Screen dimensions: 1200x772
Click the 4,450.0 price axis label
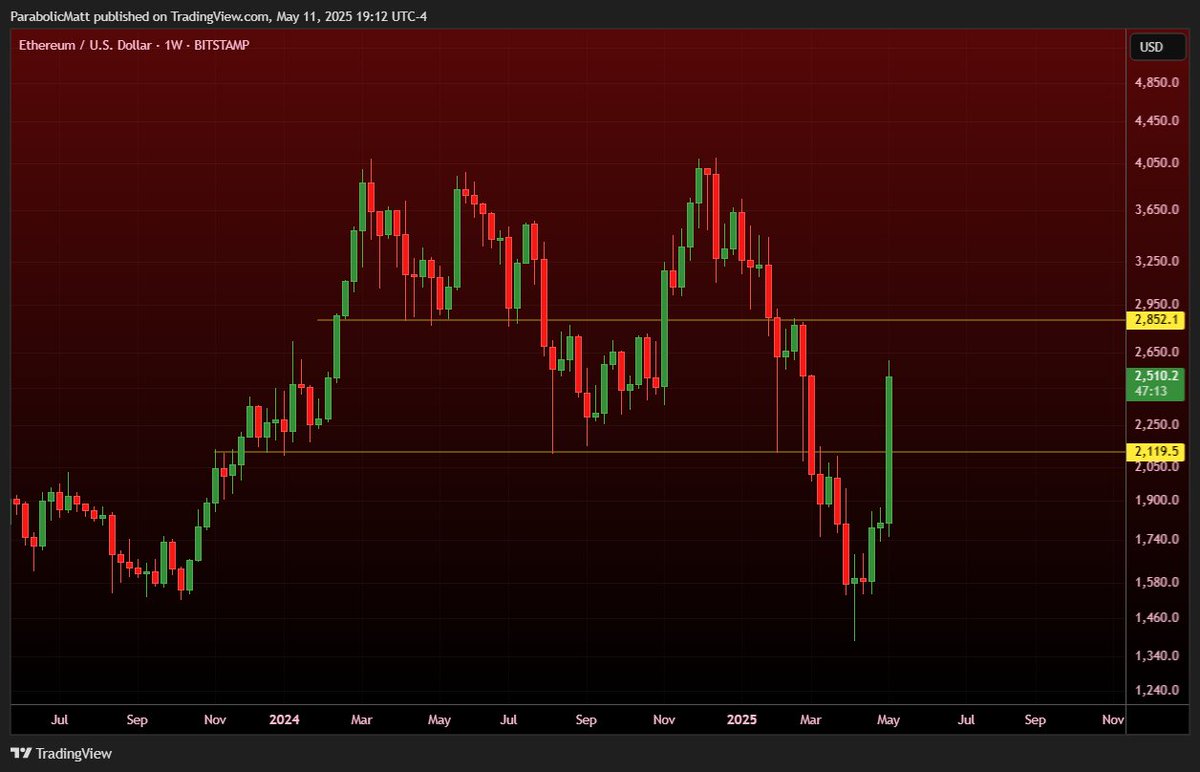click(1155, 121)
